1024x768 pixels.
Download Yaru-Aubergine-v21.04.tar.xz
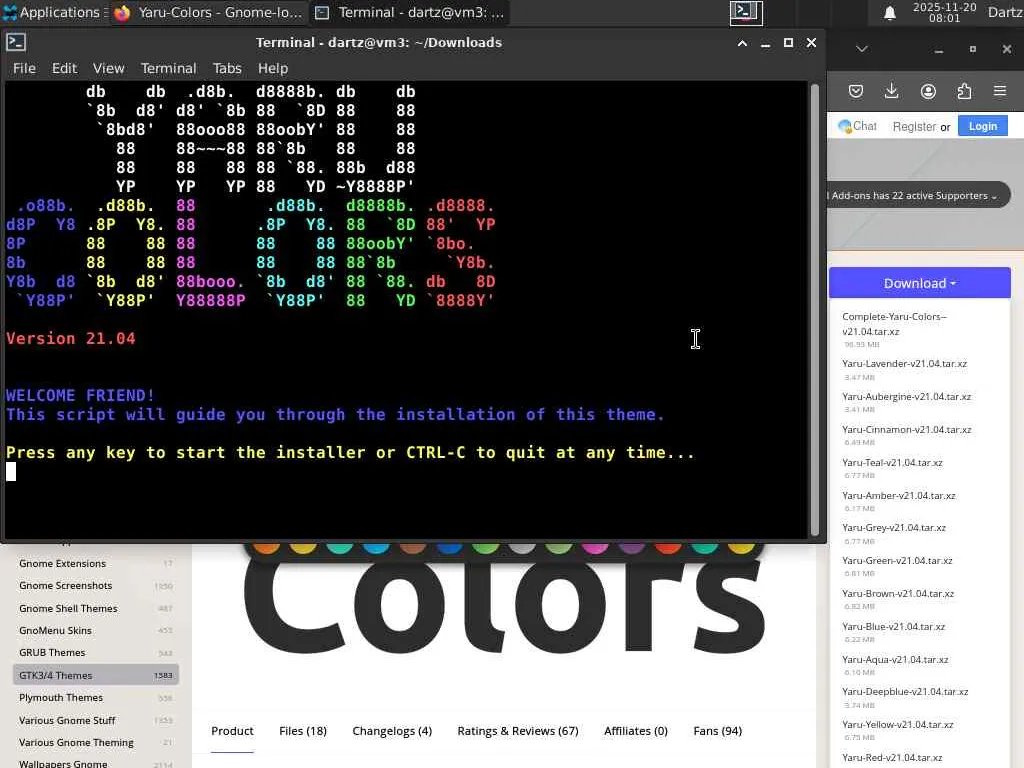pyautogui.click(x=906, y=396)
